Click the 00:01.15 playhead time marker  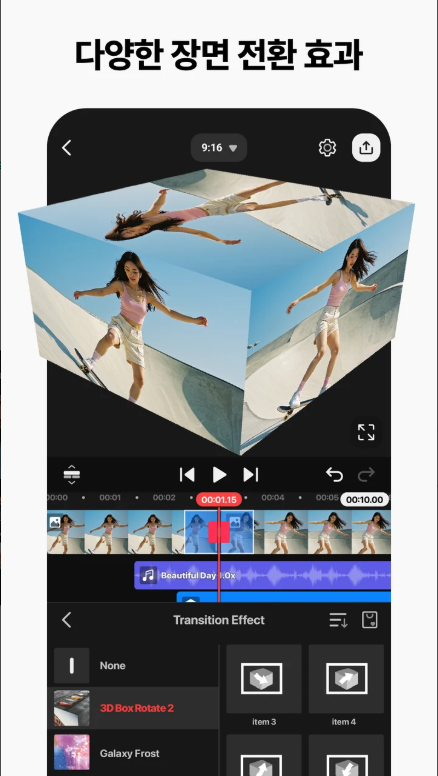tap(219, 499)
